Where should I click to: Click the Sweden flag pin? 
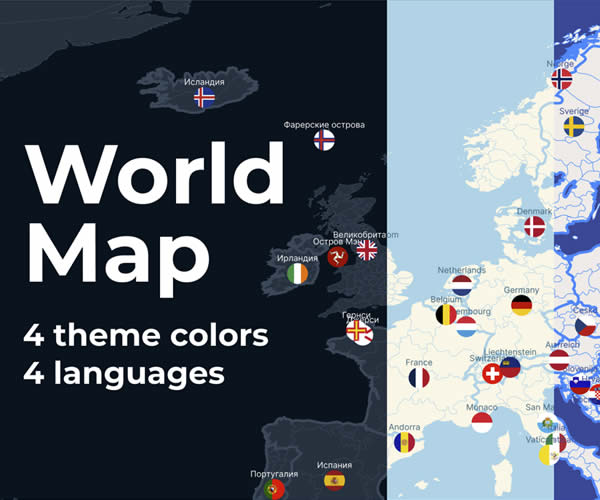click(573, 127)
